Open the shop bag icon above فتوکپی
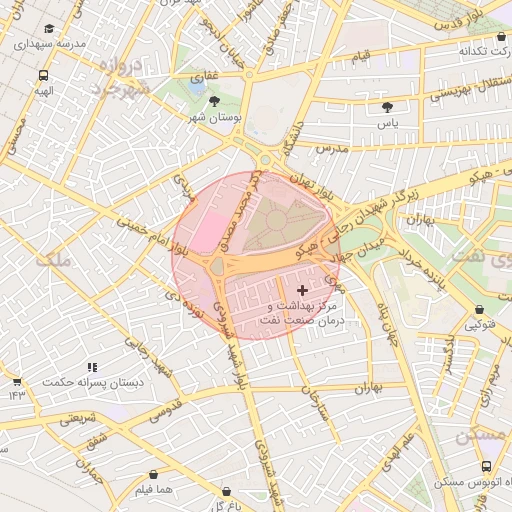The image size is (512, 512). pyautogui.click(x=479, y=309)
